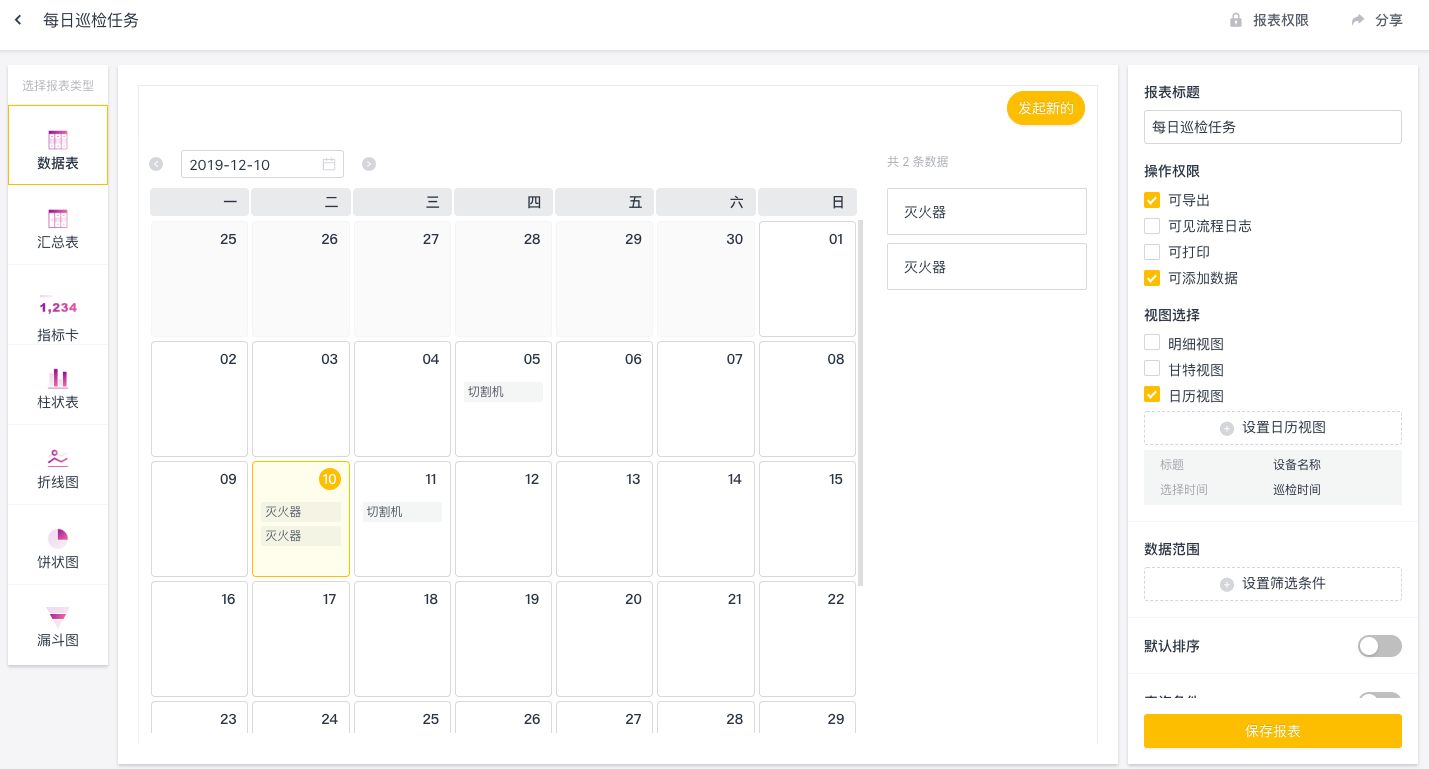Save with the 保存报表 button
Screen dimensions: 1429x769
(x=1272, y=731)
